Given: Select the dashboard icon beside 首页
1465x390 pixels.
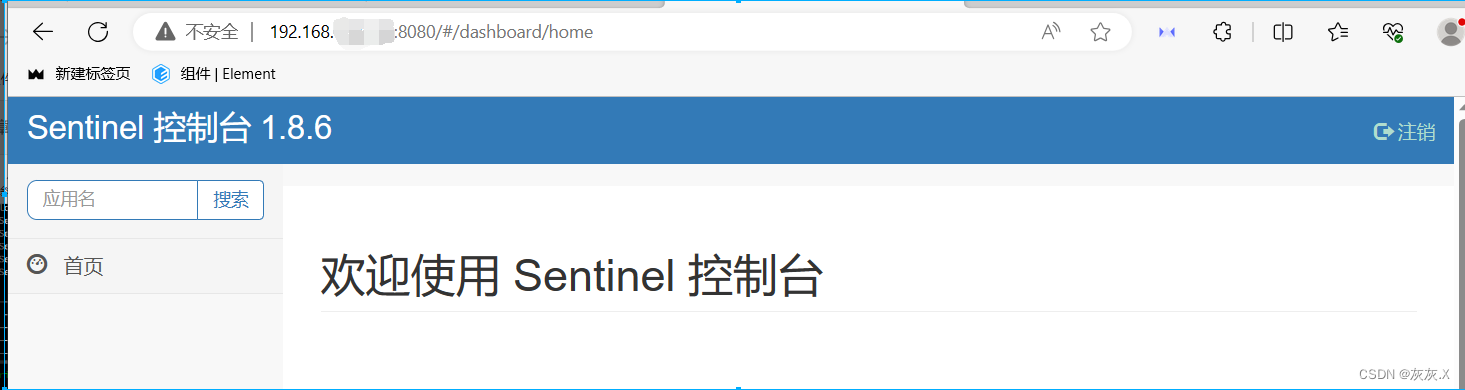Looking at the screenshot, I should [37, 265].
